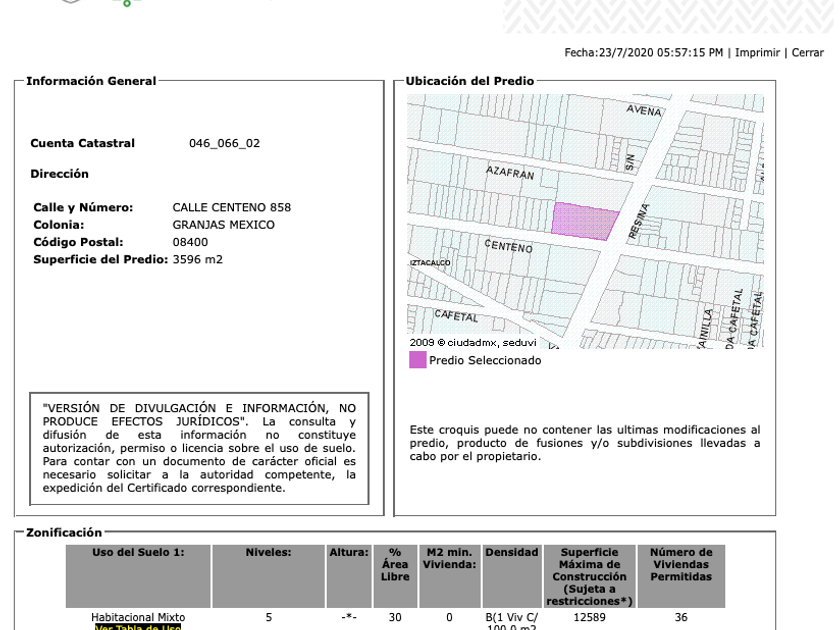This screenshot has height=630, width=840.
Task: Click the Densidad column header
Action: tap(512, 576)
